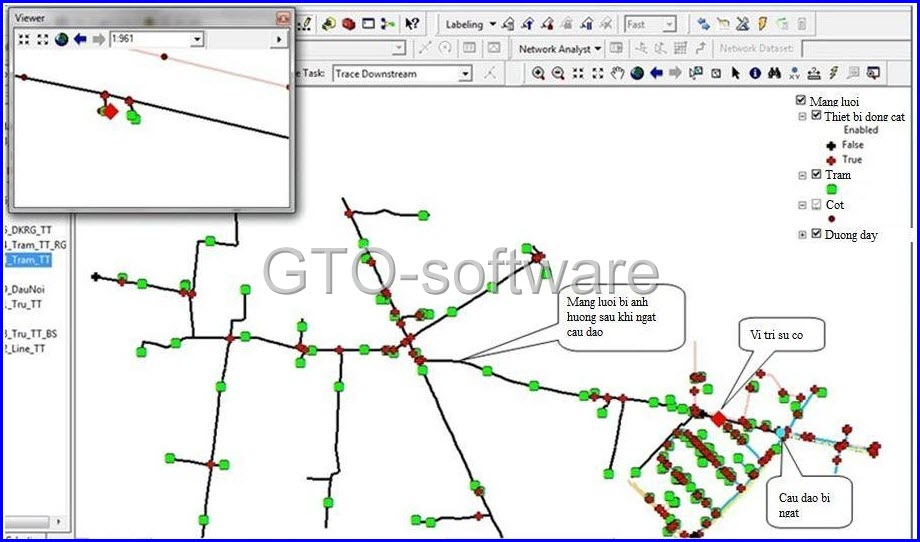Open the red ArcToolbox icon
The image size is (920, 542).
click(349, 24)
